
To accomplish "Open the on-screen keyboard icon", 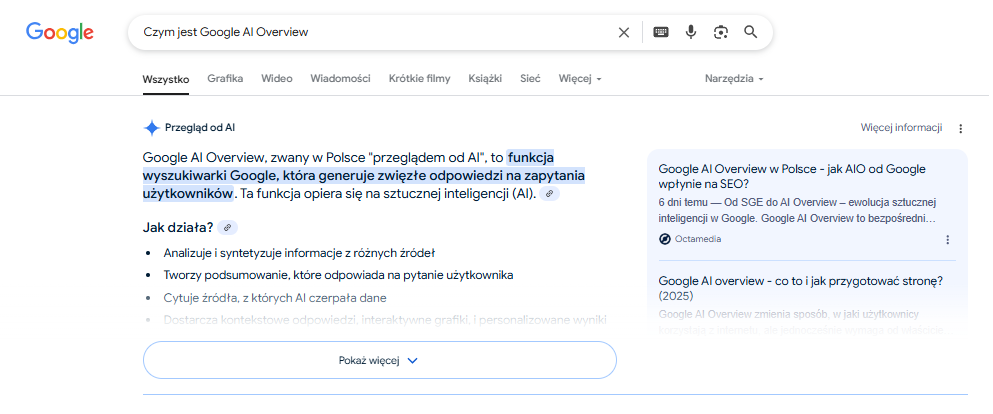I will pyautogui.click(x=661, y=32).
